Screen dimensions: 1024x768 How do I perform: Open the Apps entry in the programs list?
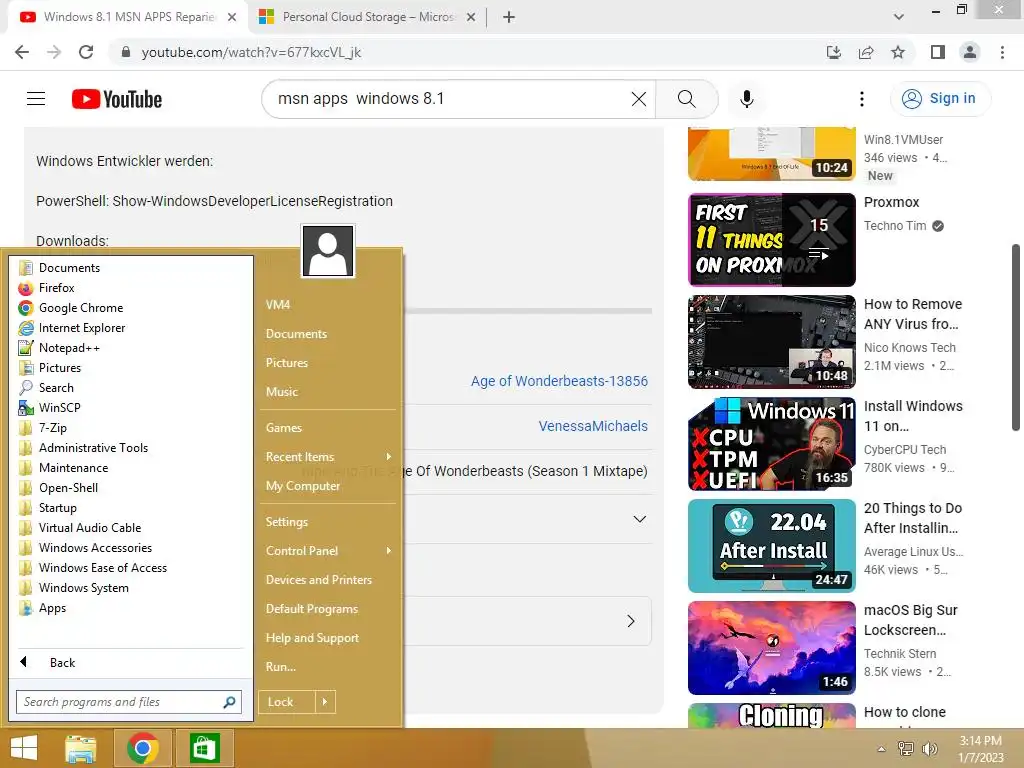[52, 608]
